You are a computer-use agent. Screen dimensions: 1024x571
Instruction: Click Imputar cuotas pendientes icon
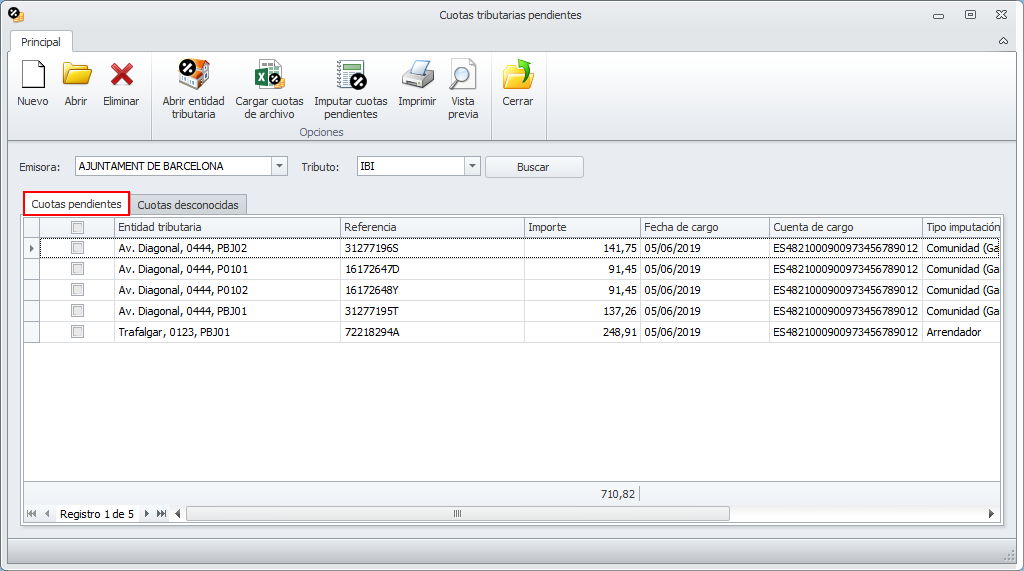[351, 75]
